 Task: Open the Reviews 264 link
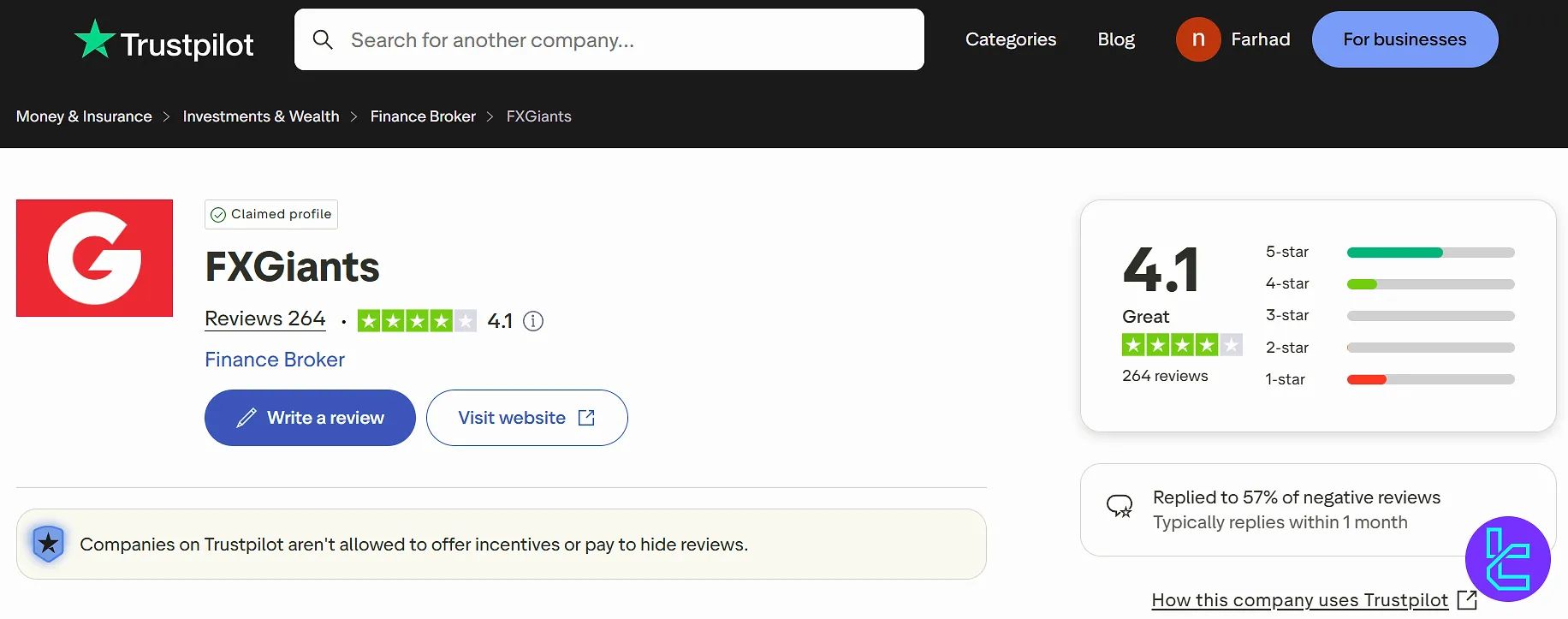coord(265,318)
